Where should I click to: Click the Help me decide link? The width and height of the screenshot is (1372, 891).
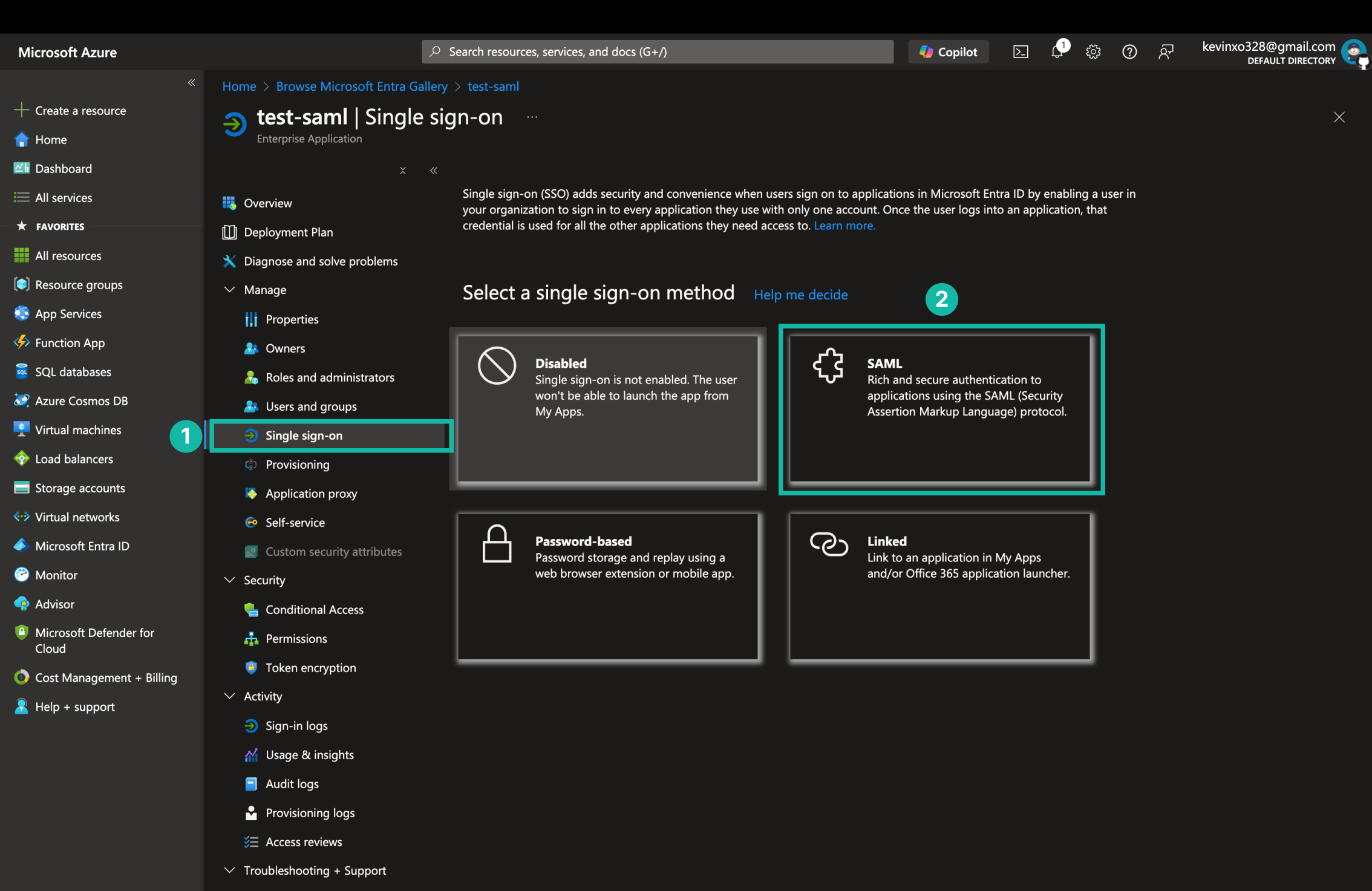(x=801, y=295)
